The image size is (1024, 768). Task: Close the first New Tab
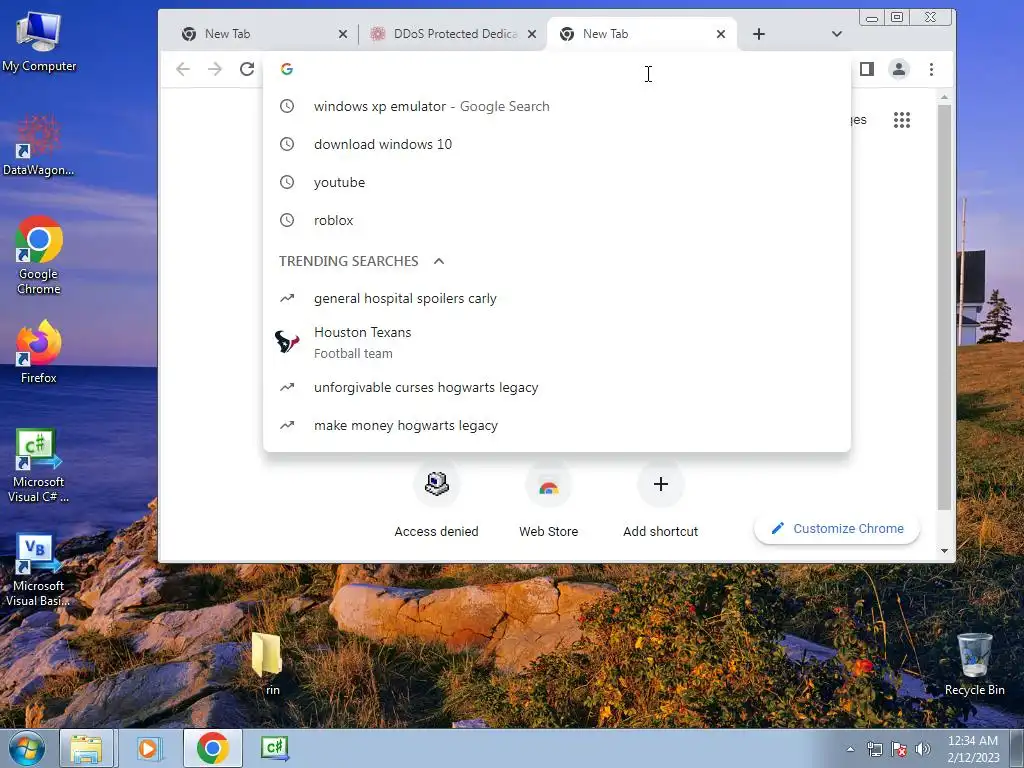(343, 34)
